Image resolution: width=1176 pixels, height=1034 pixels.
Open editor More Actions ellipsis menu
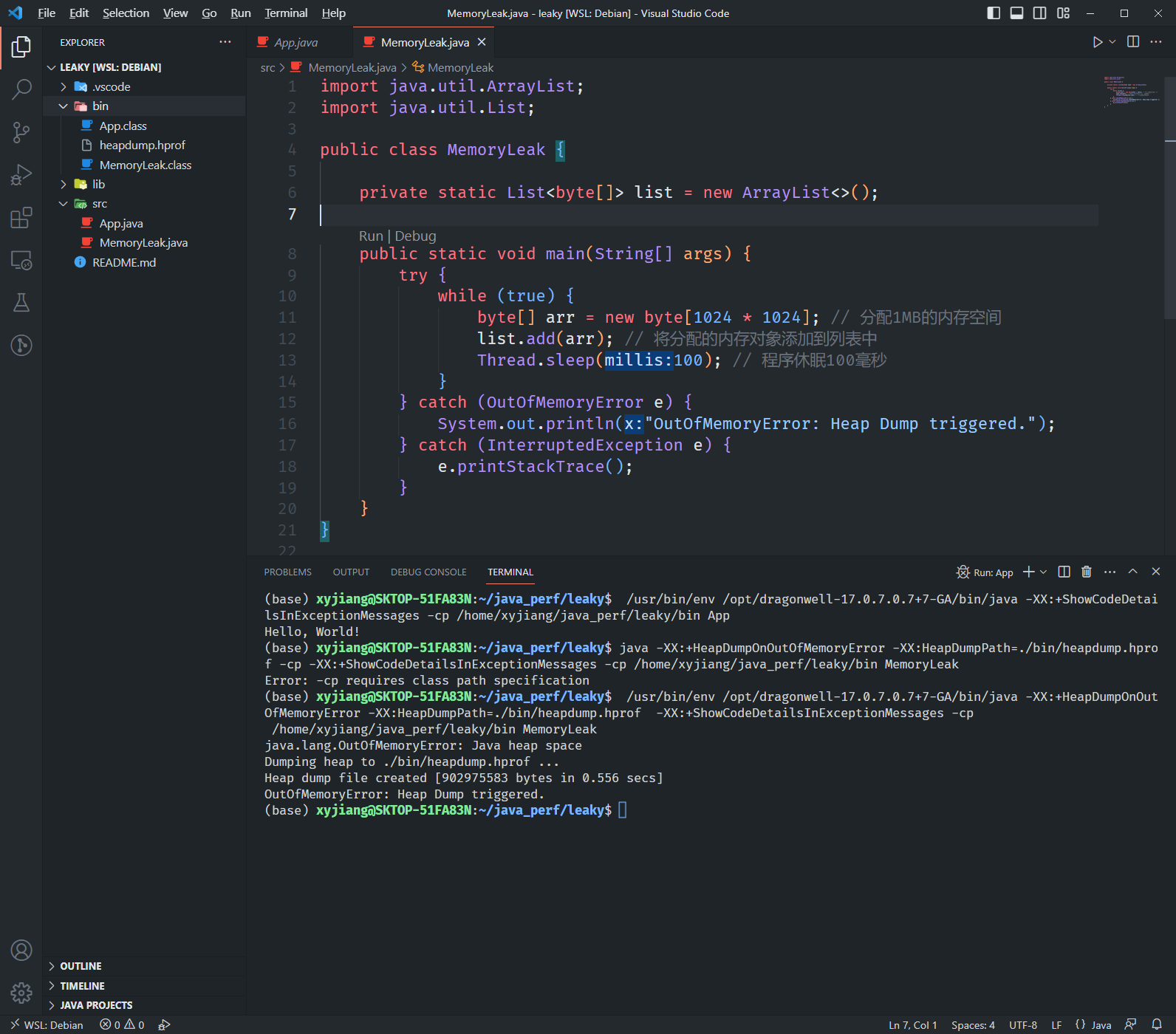tap(1156, 42)
